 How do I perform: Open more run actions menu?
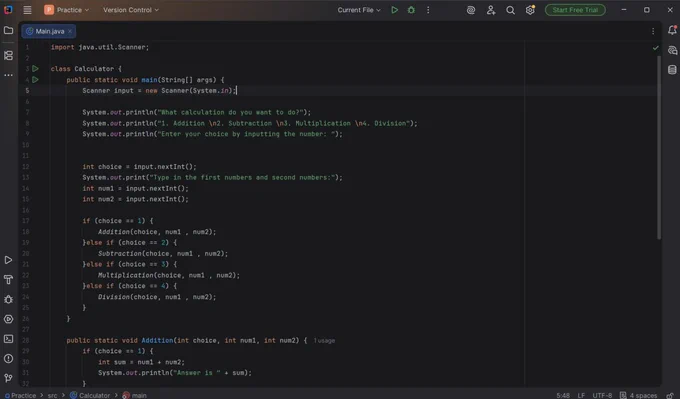click(x=428, y=10)
